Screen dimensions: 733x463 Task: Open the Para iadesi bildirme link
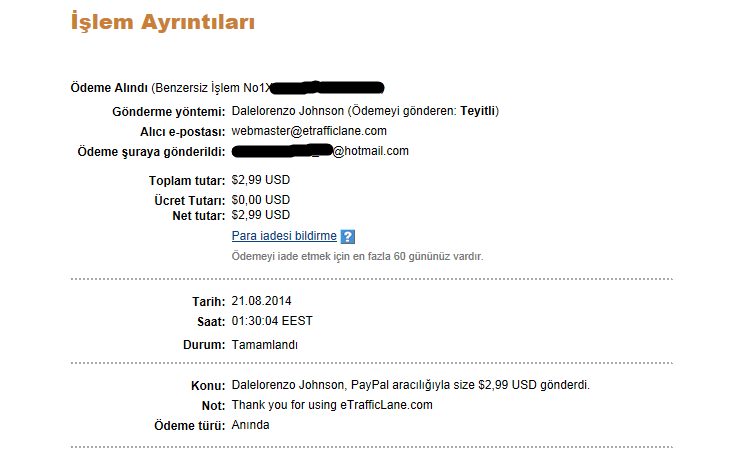click(x=284, y=236)
